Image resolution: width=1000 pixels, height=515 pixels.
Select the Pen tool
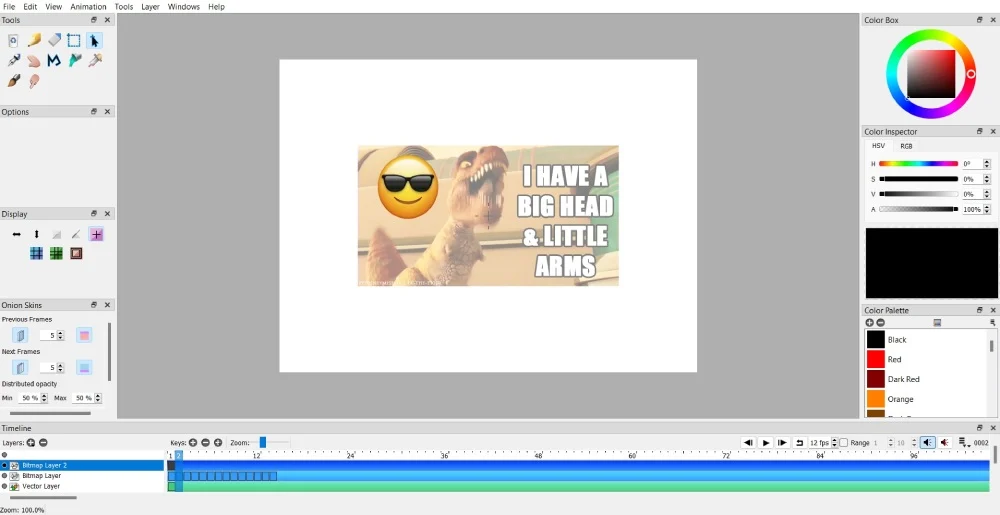(13, 61)
